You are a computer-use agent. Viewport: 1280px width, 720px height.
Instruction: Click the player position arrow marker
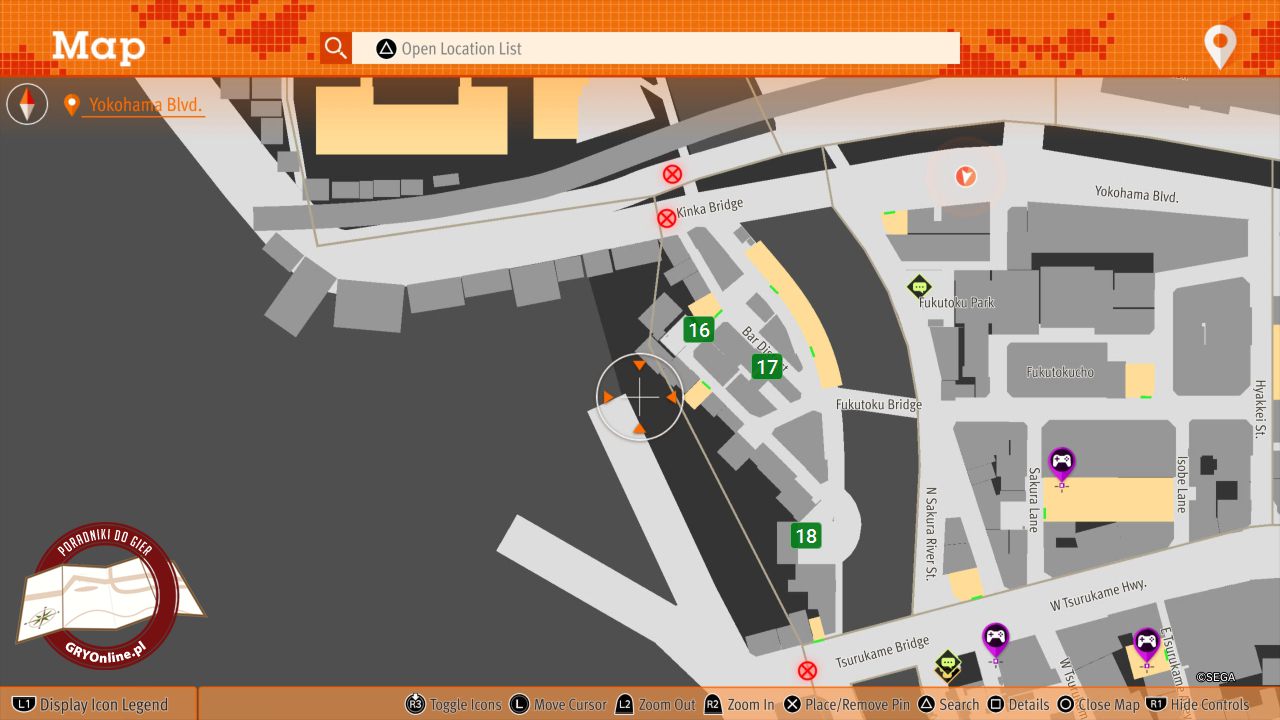(965, 177)
